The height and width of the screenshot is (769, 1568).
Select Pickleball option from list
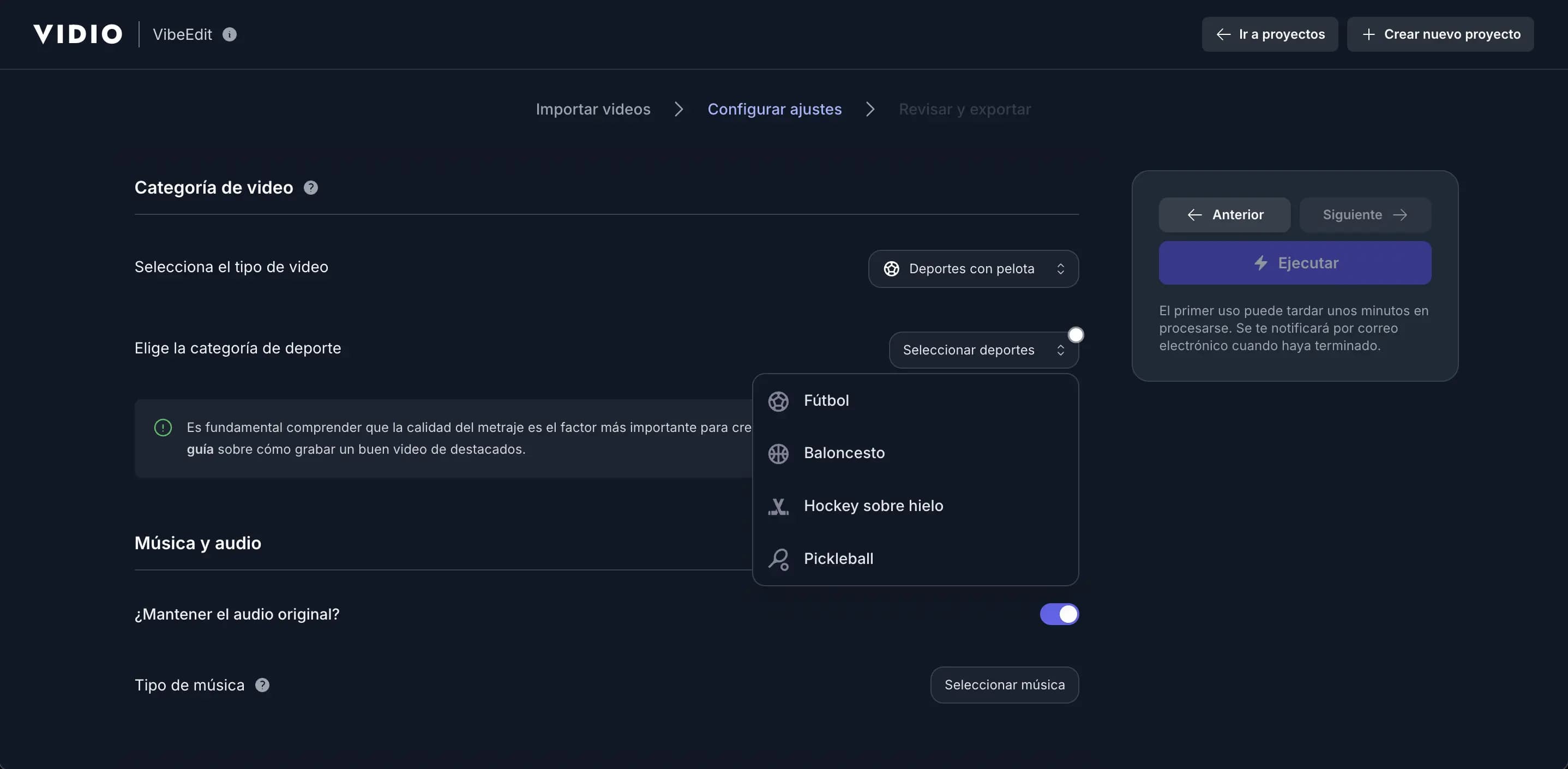pos(838,559)
